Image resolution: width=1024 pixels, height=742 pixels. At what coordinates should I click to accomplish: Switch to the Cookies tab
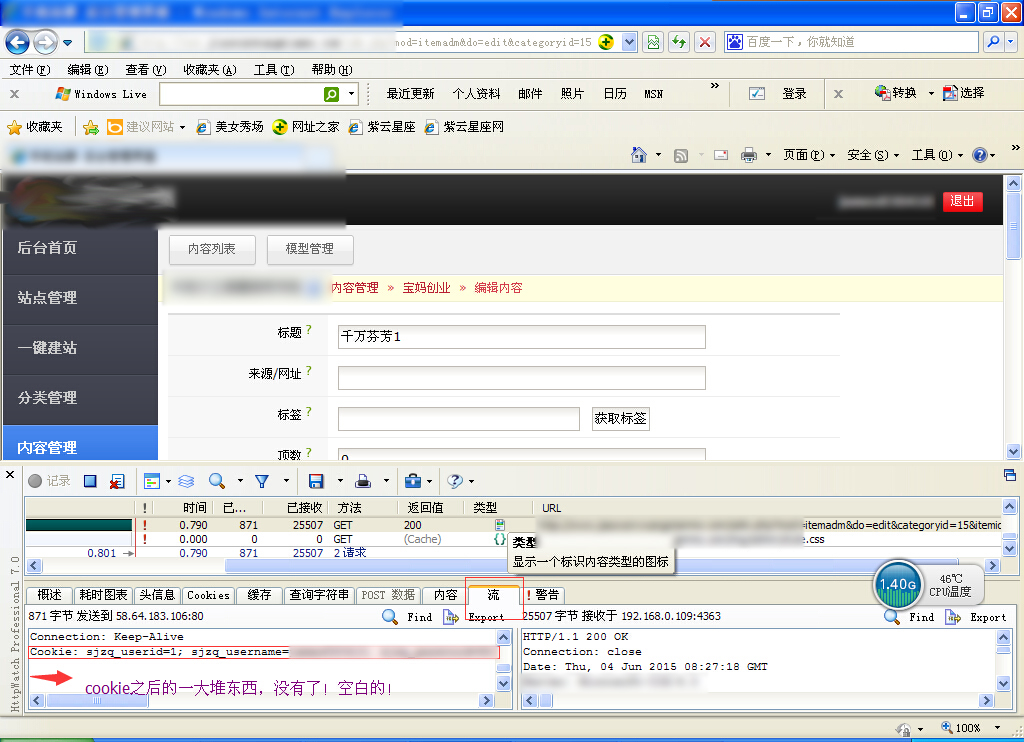coord(208,595)
